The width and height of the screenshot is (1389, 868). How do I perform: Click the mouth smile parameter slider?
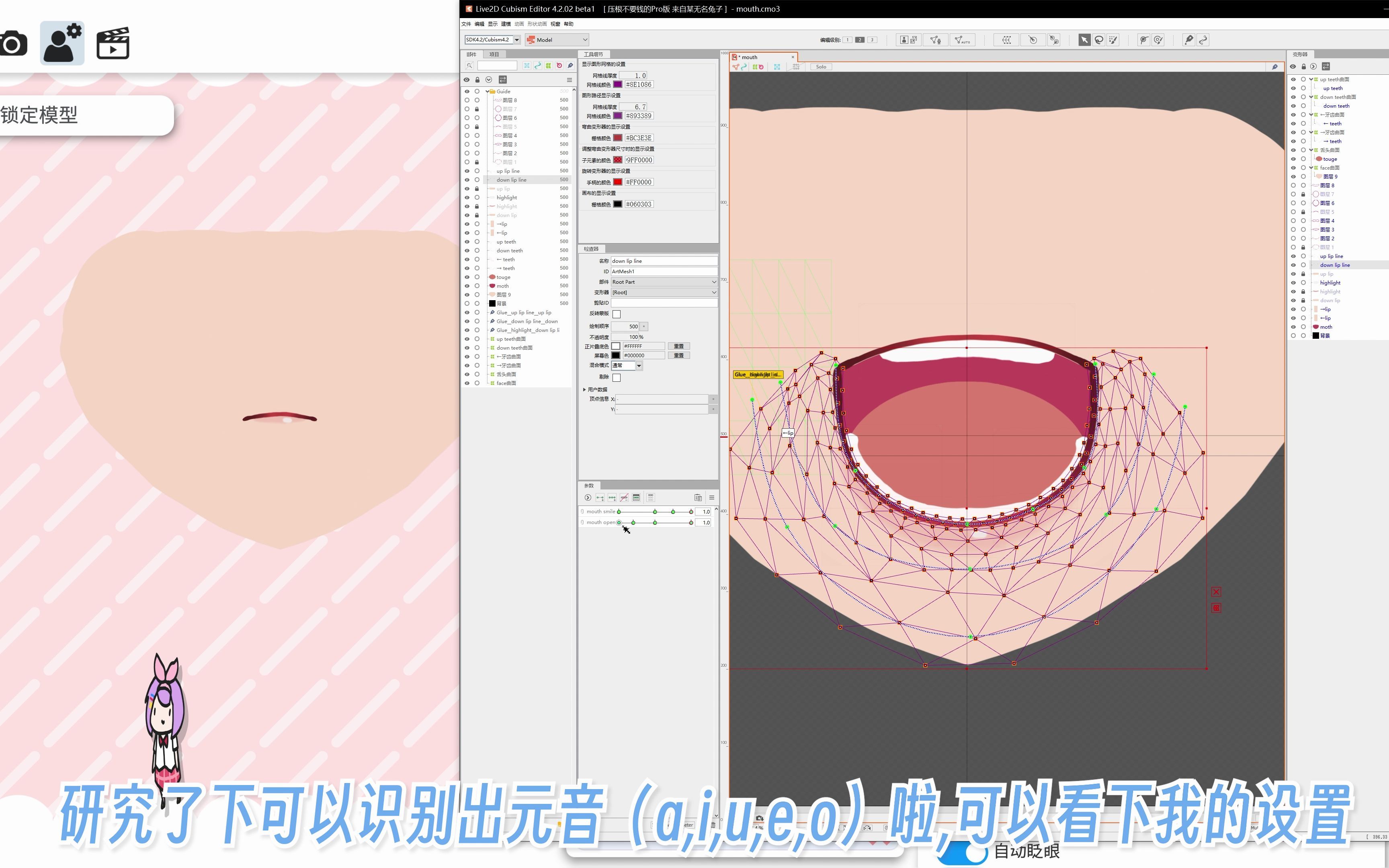pos(655,512)
